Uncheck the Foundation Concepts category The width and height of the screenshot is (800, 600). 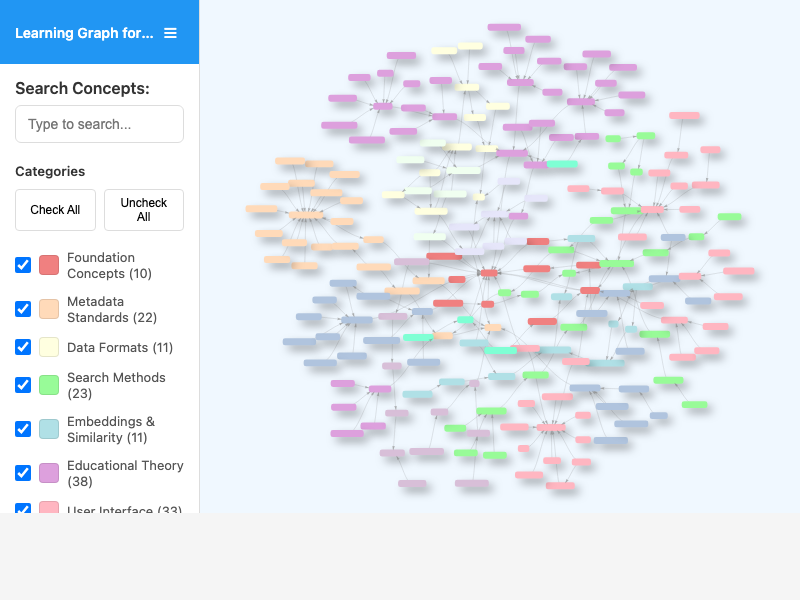(x=23, y=265)
